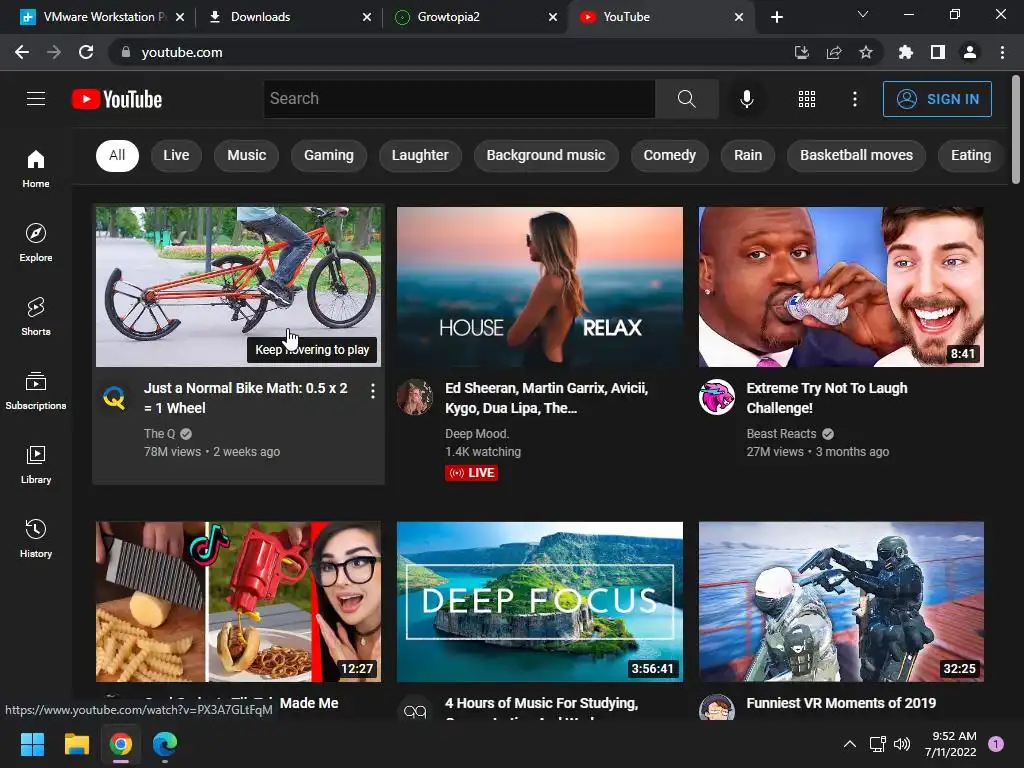The width and height of the screenshot is (1024, 768).
Task: Click the YouTube search input field
Action: click(460, 99)
